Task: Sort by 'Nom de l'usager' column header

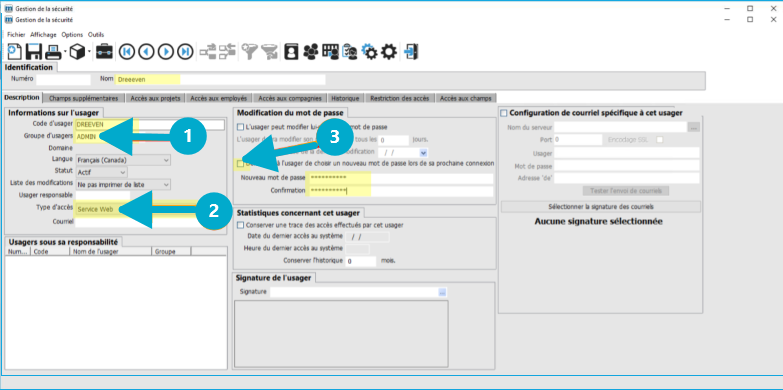Action: tap(110, 252)
